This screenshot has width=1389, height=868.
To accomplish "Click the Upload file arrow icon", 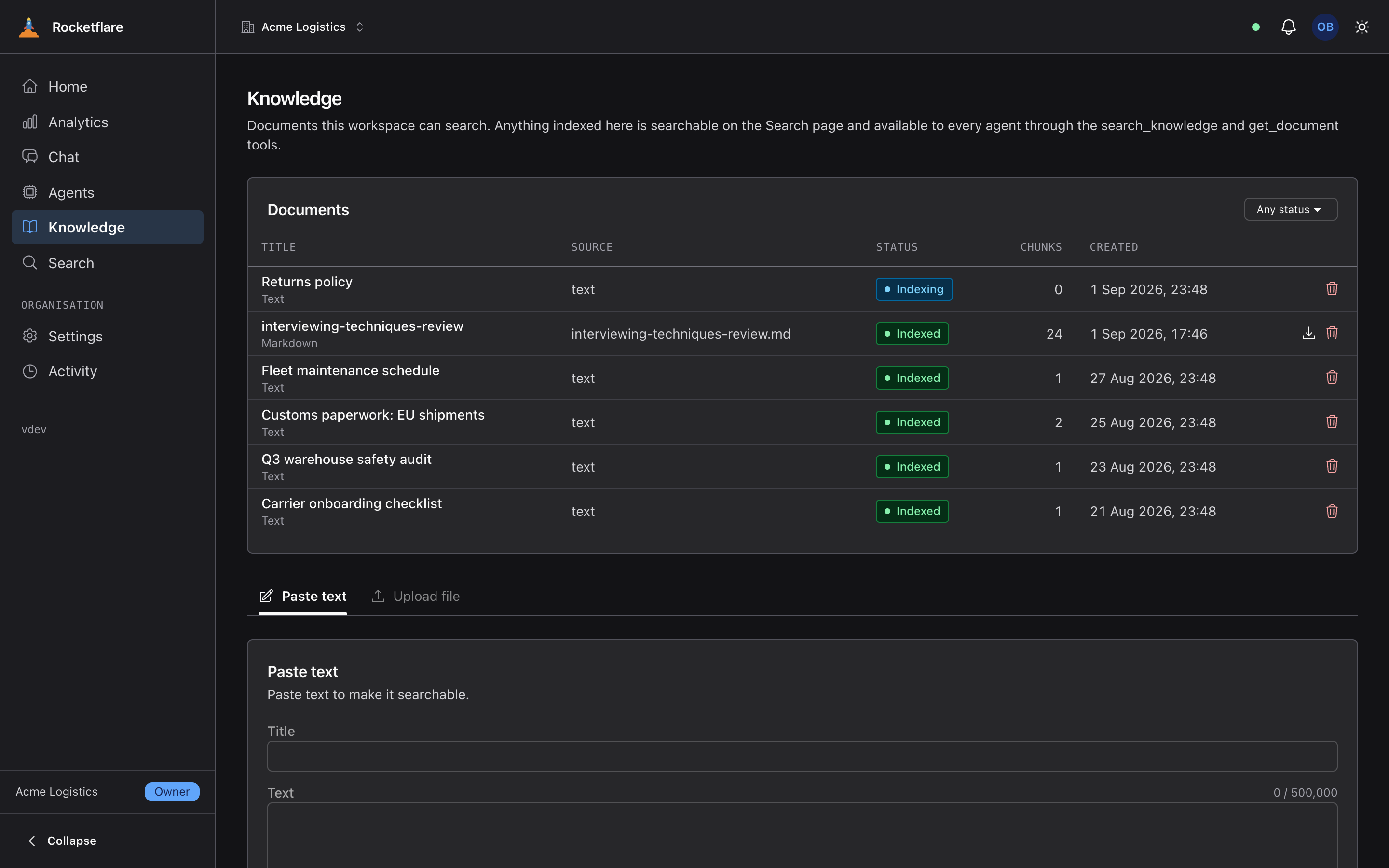I will [x=378, y=596].
